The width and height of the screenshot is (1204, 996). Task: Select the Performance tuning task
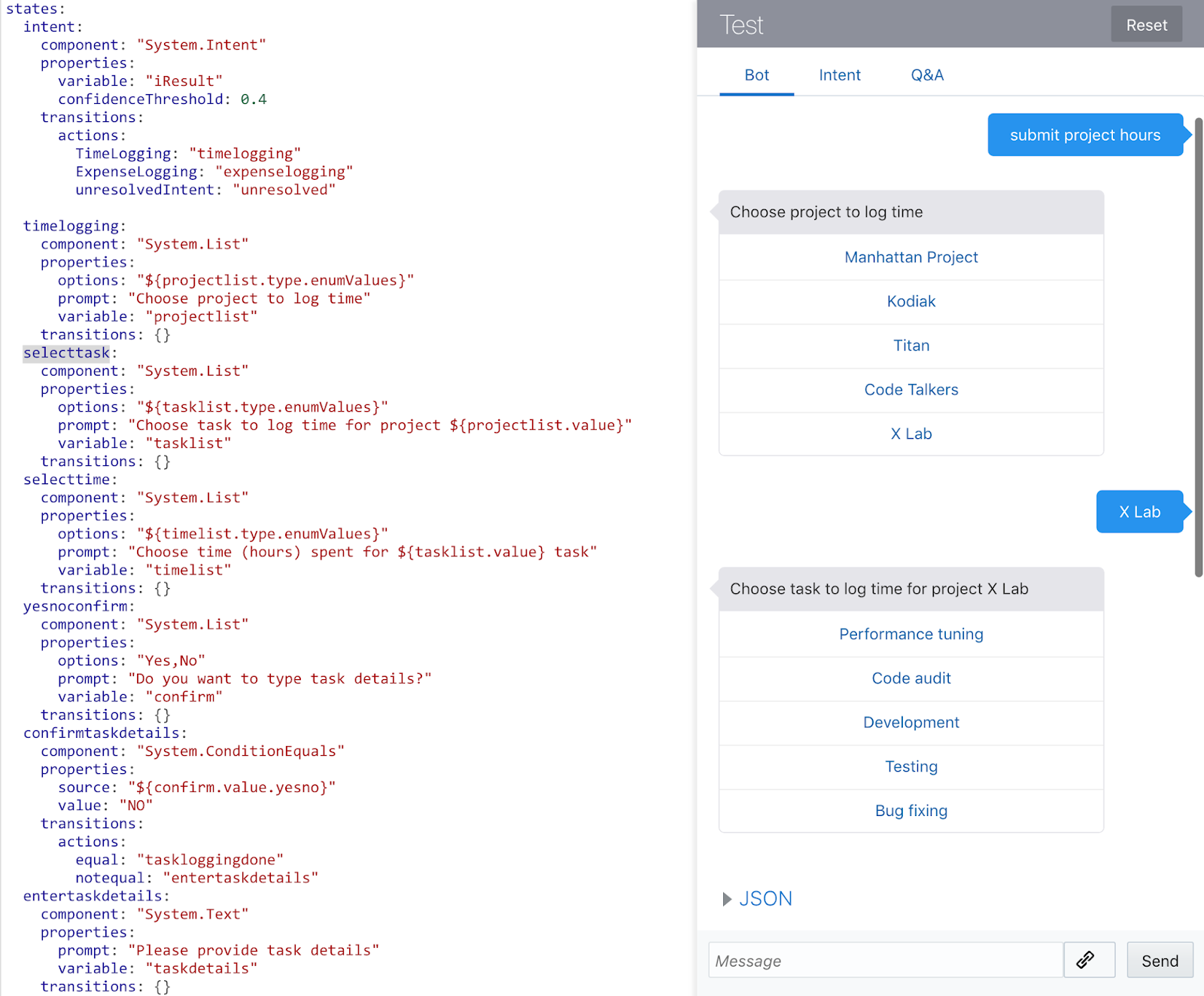(x=911, y=634)
